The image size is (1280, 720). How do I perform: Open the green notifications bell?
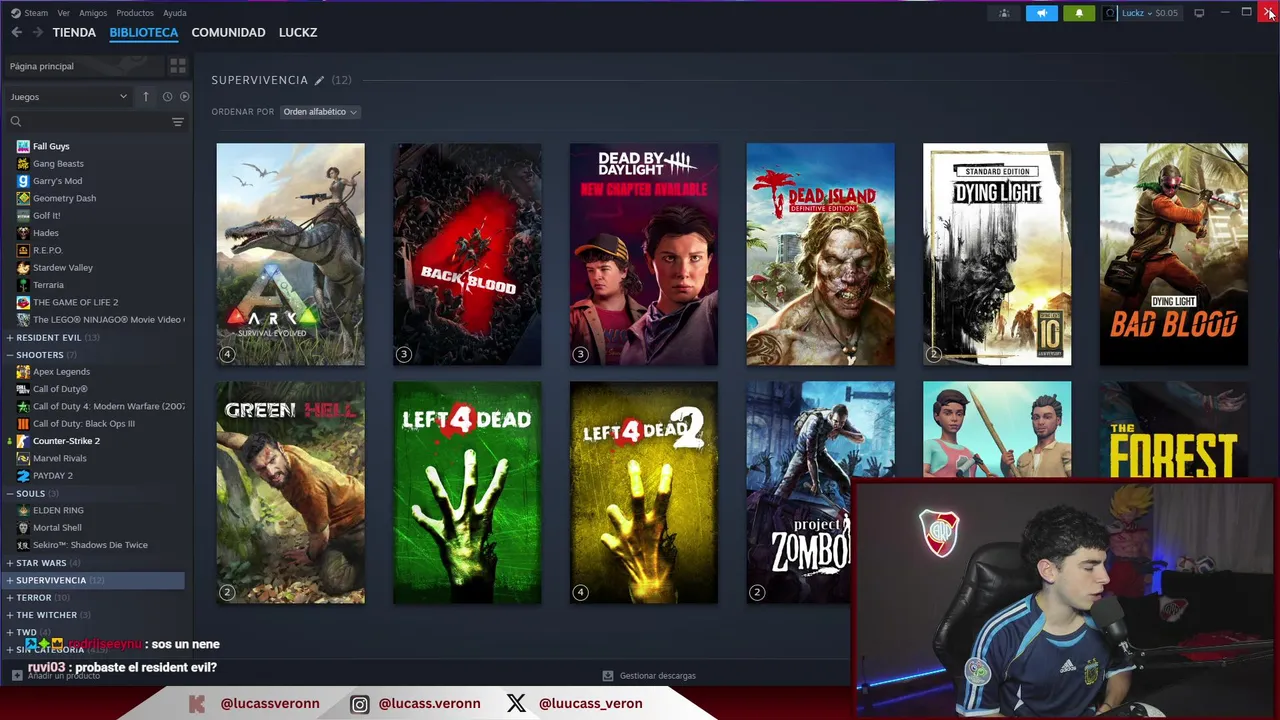pyautogui.click(x=1079, y=13)
